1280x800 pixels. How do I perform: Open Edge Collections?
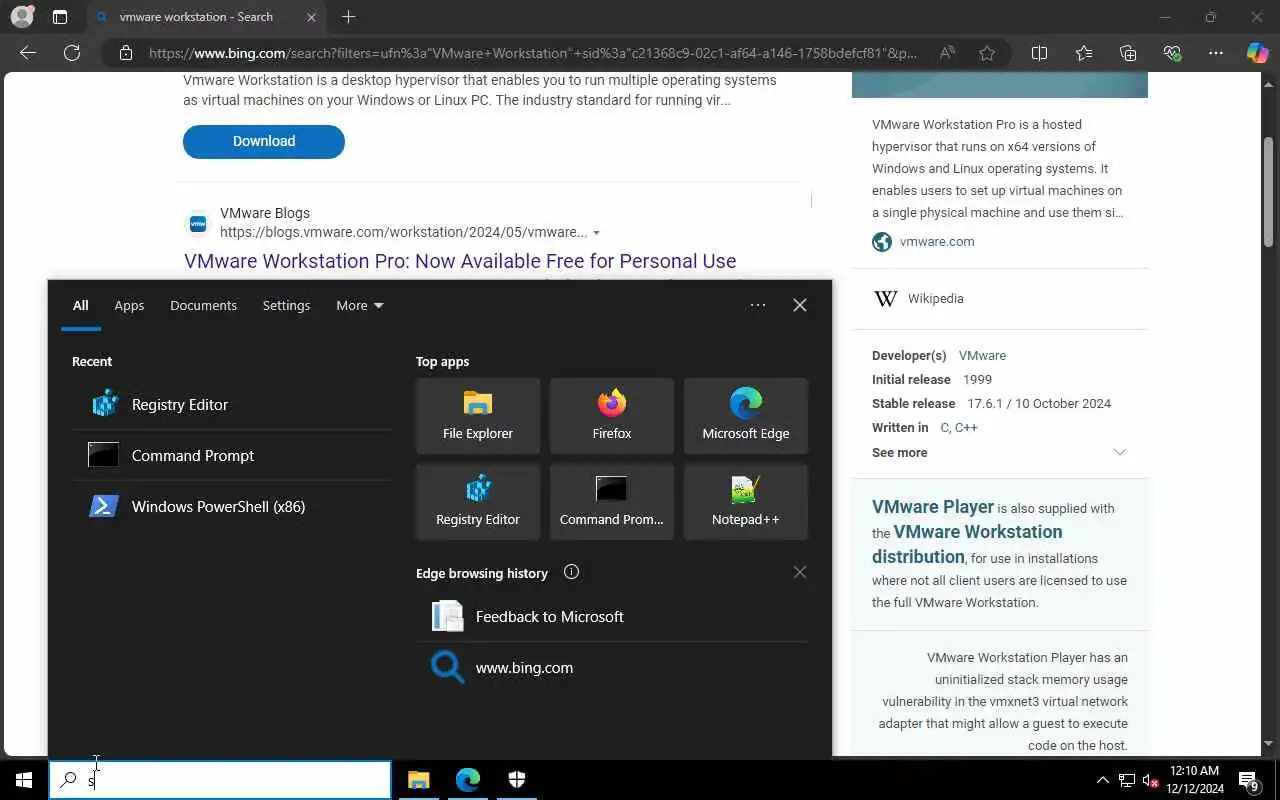(x=1128, y=53)
